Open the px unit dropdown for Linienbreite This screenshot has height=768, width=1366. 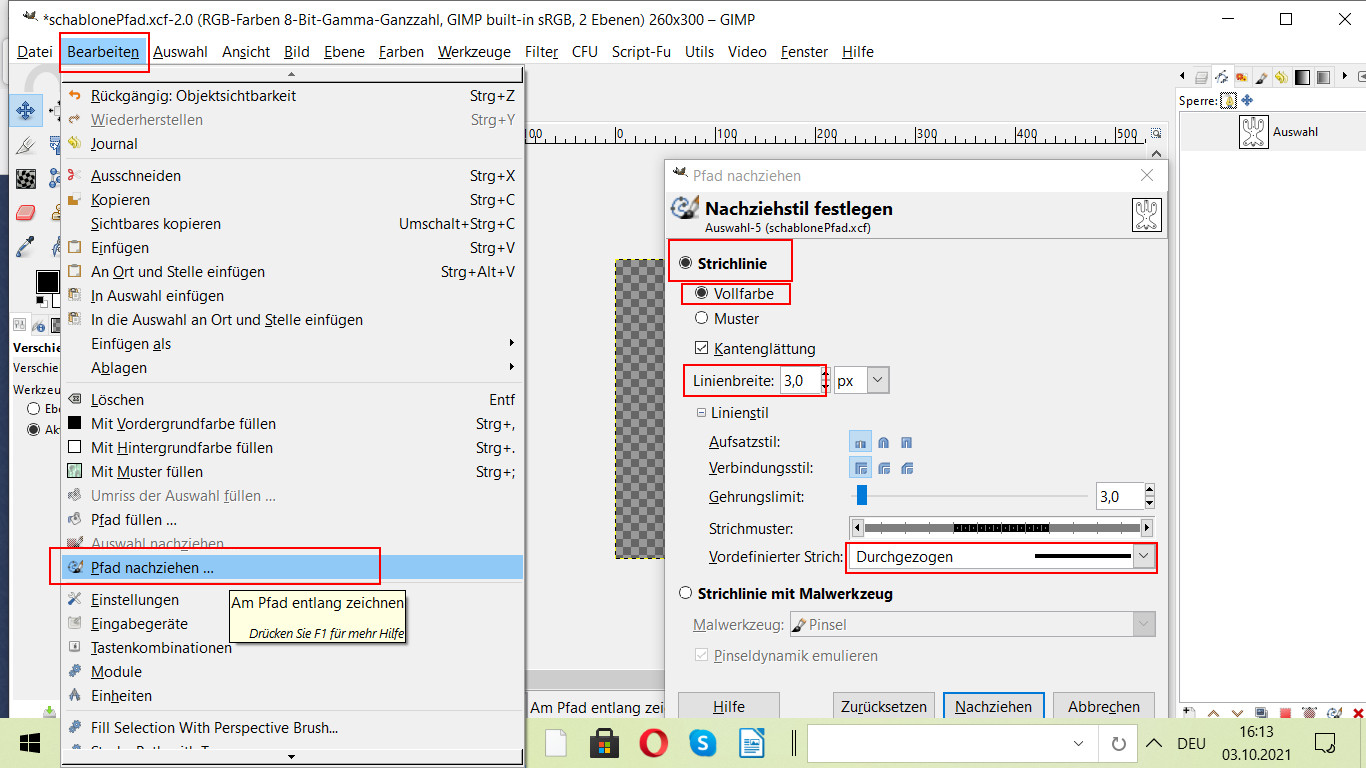[x=862, y=380]
